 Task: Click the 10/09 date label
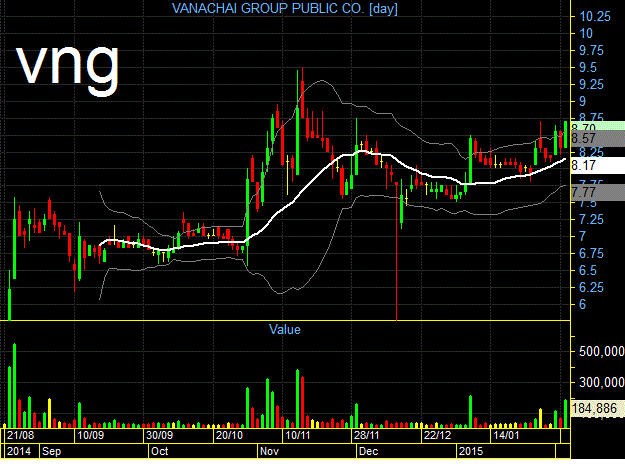click(90, 435)
